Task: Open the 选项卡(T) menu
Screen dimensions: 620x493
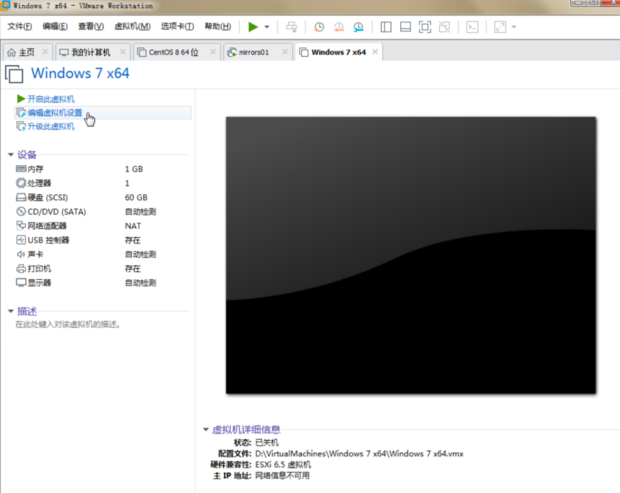Action: [x=177, y=26]
